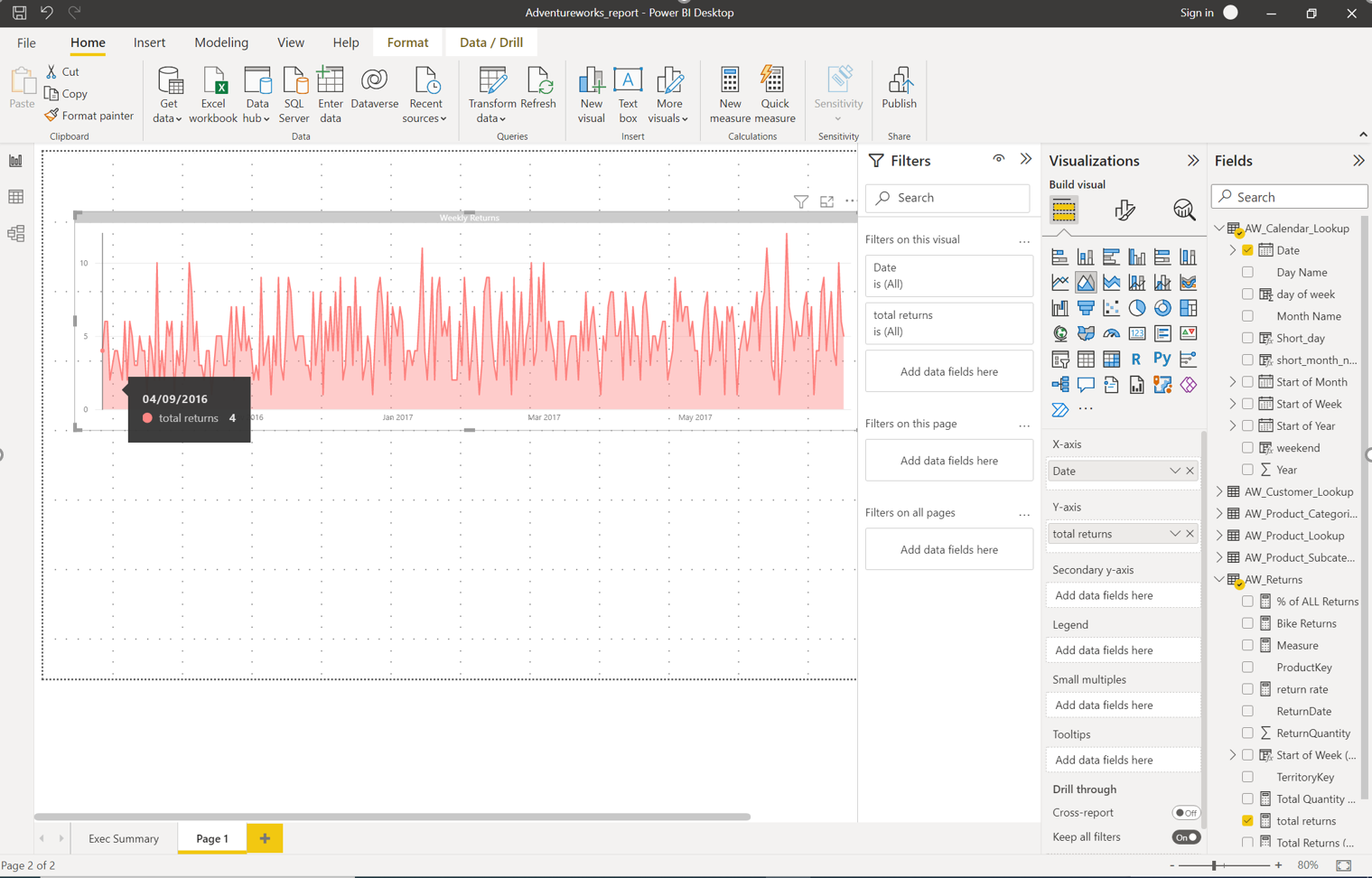Check the Day Name field checkbox
This screenshot has height=878, width=1372.
tap(1247, 272)
